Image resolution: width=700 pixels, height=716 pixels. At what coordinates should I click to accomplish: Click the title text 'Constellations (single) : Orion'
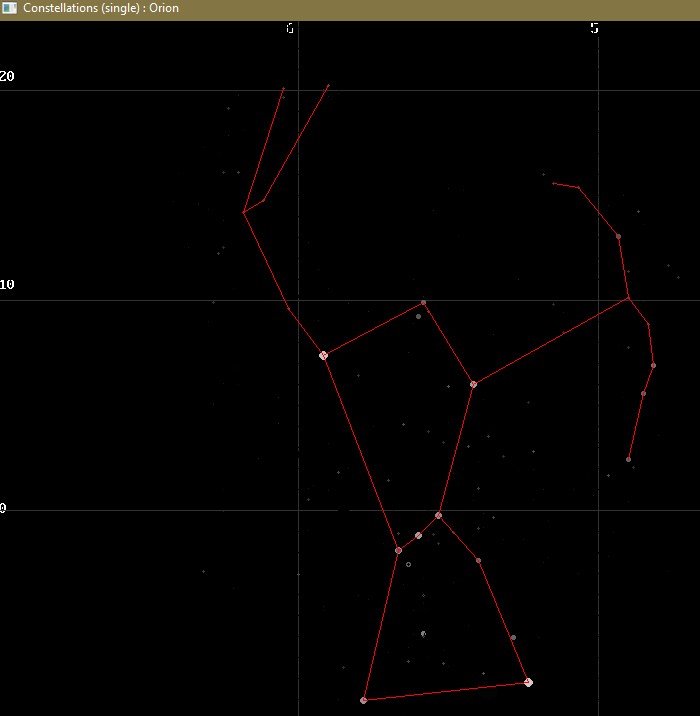pos(101,8)
